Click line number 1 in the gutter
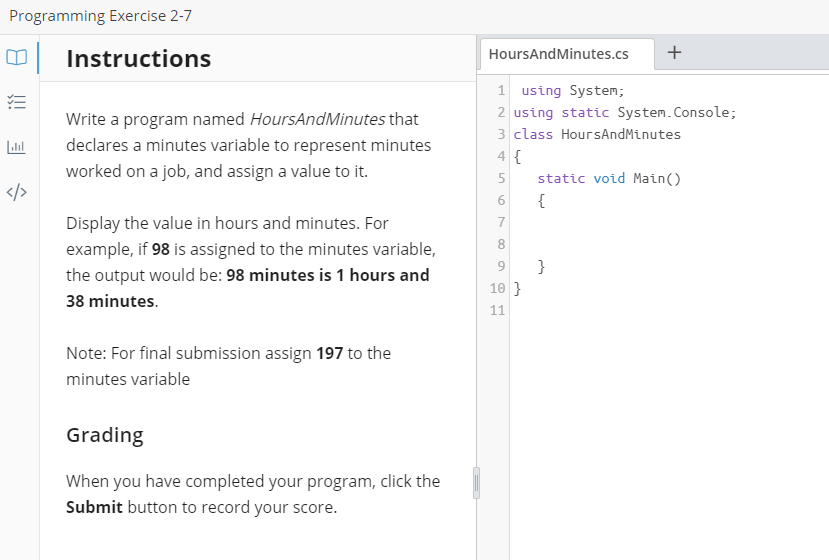The image size is (829, 560). coord(501,91)
